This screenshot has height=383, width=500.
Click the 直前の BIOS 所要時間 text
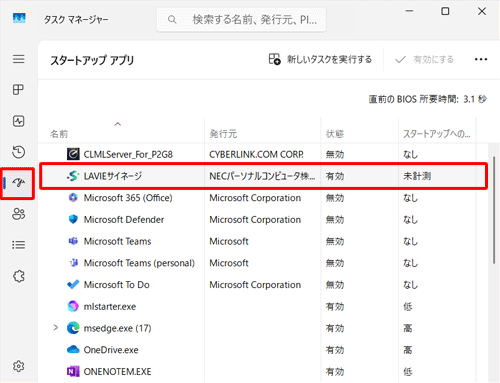click(x=428, y=99)
